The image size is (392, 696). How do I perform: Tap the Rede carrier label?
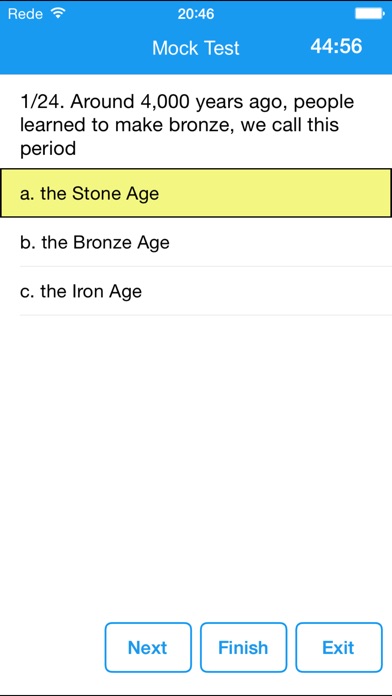pyautogui.click(x=27, y=14)
